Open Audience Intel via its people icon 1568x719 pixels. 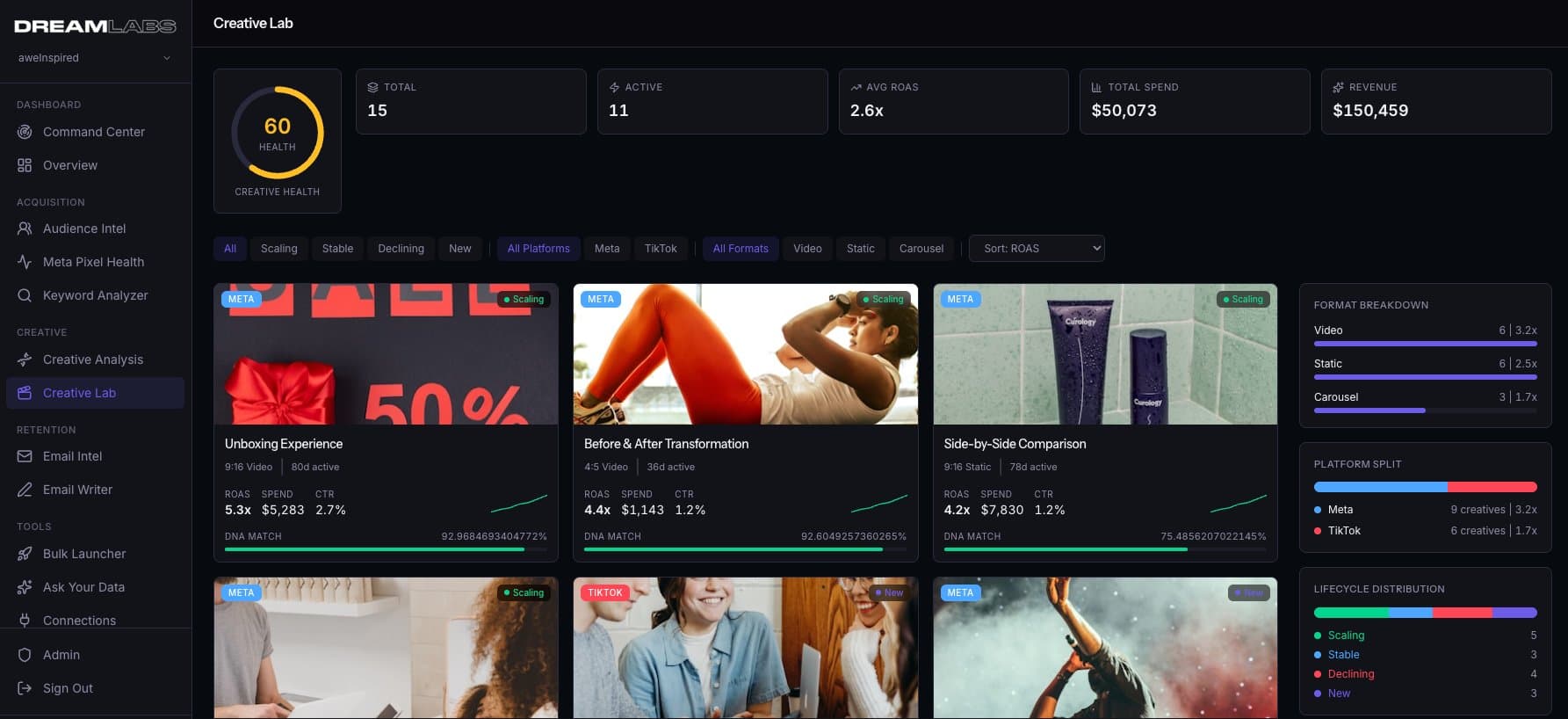point(25,229)
